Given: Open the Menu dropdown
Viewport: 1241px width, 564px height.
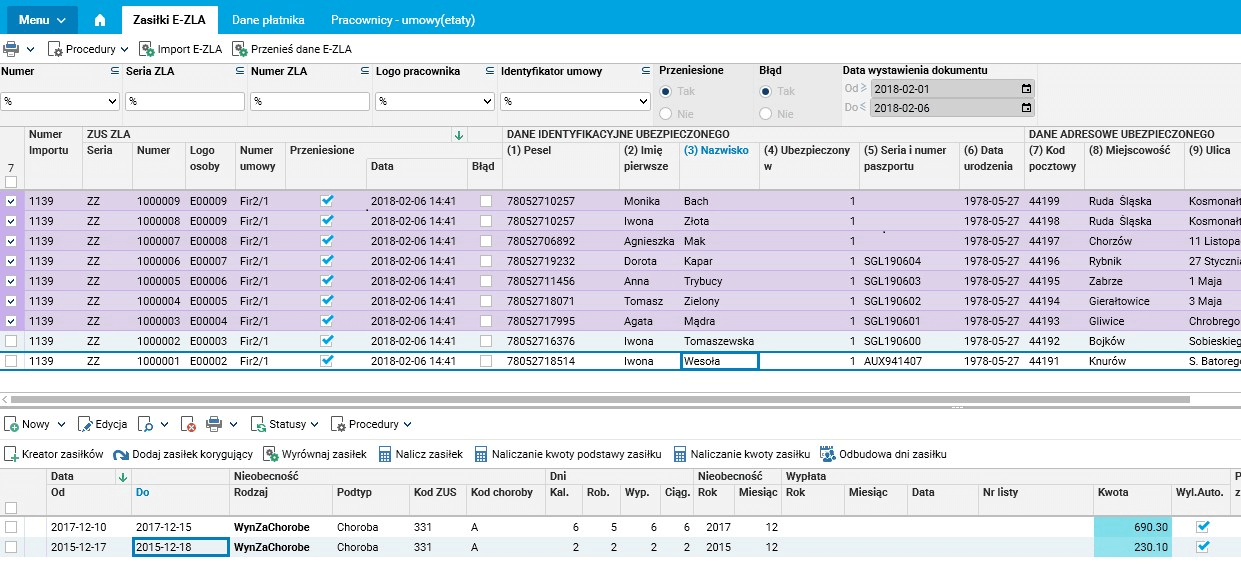Looking at the screenshot, I should pyautogui.click(x=41, y=20).
